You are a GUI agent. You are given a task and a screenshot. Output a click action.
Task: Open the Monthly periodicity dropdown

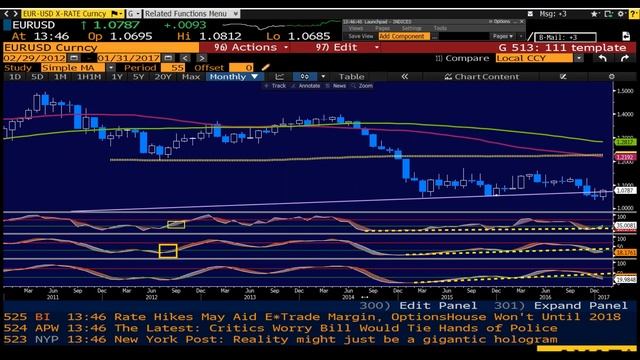pos(233,77)
